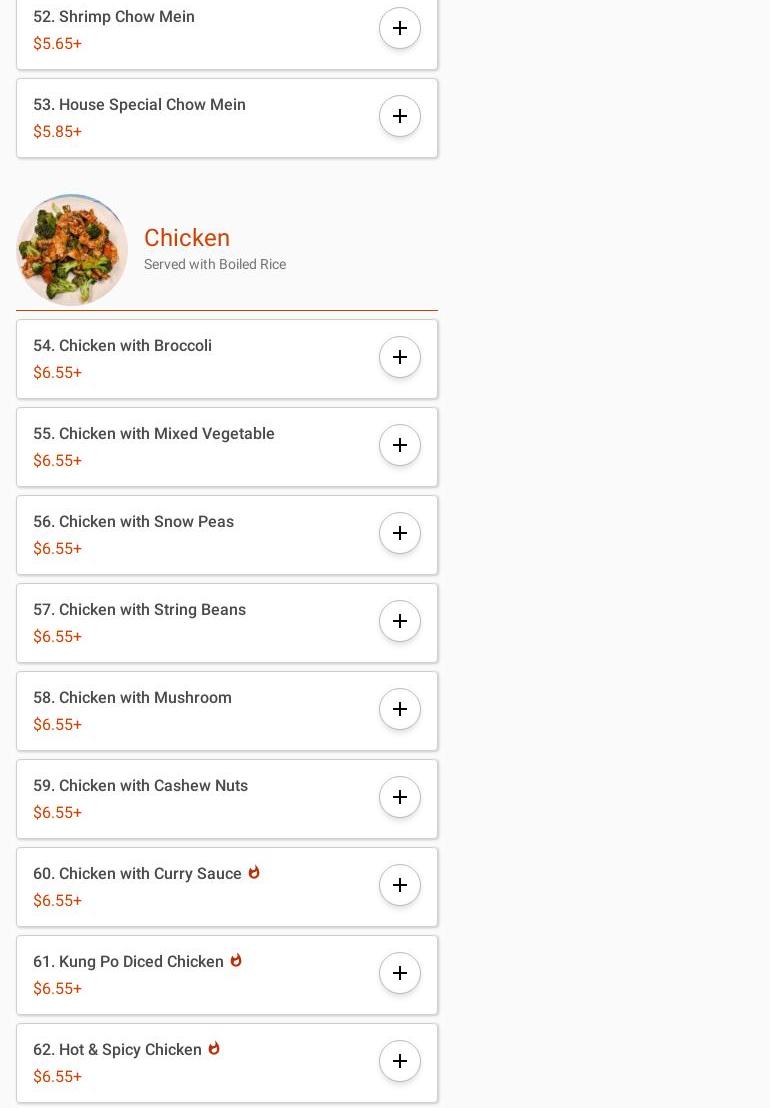Add Chicken with Curry Sauce
Screen dimensions: 770x1108
point(400,886)
